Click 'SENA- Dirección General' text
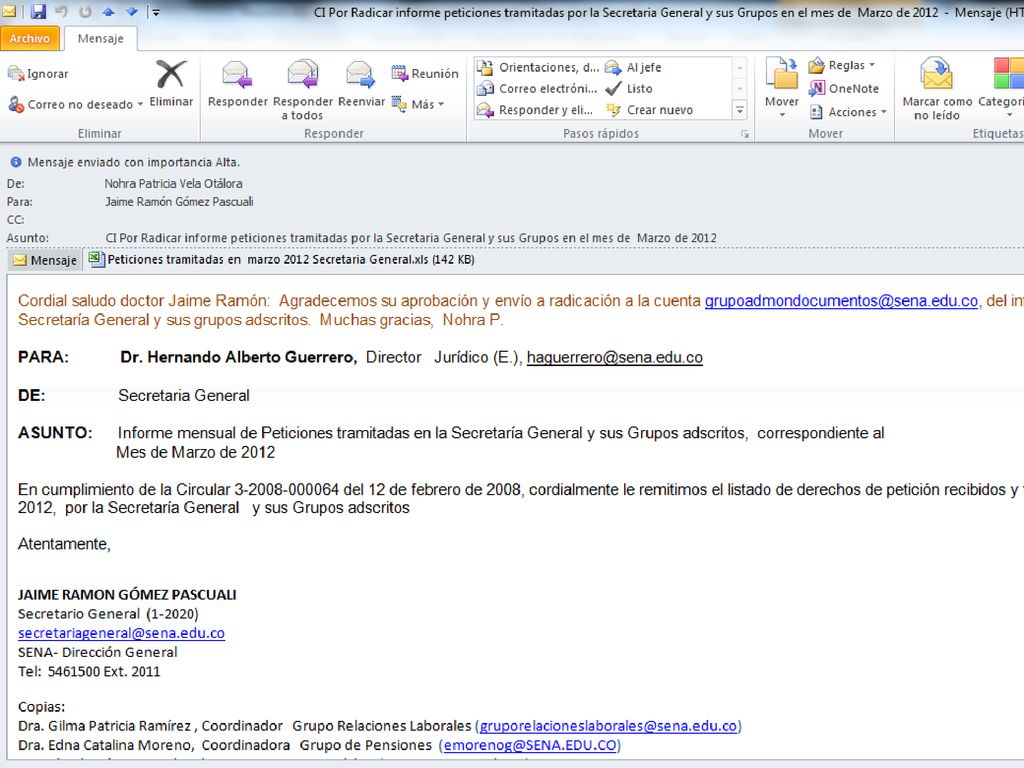 (x=97, y=652)
